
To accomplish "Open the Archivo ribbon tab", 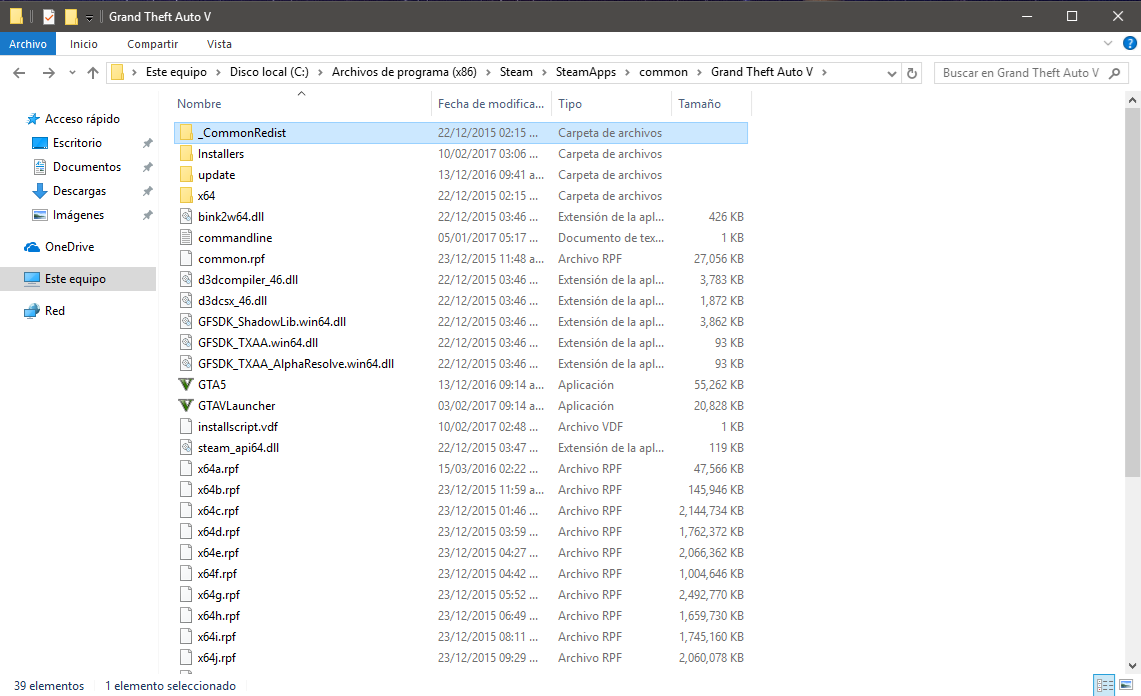I will (x=28, y=44).
